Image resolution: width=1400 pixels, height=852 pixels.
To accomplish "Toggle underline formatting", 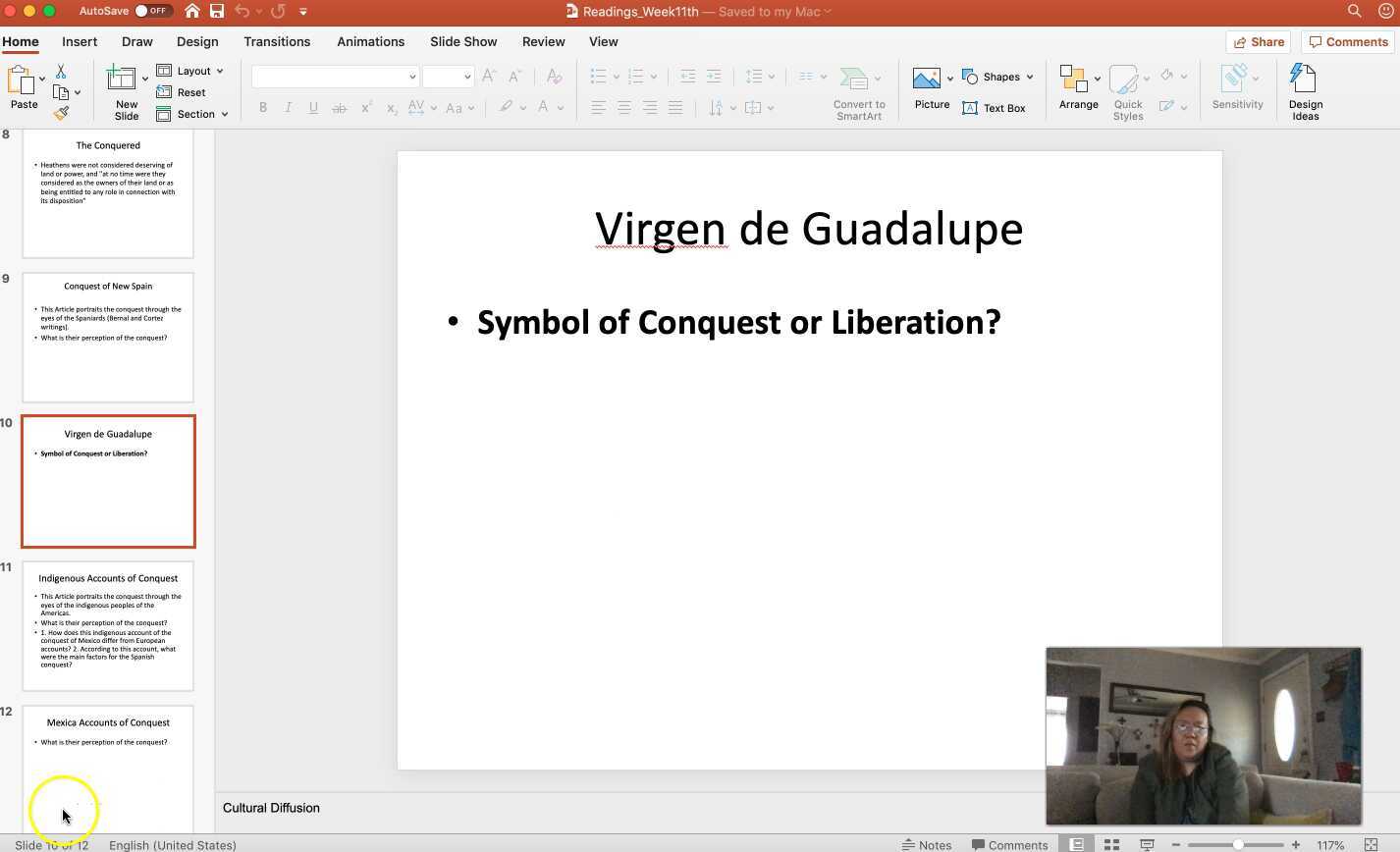I will pyautogui.click(x=313, y=108).
